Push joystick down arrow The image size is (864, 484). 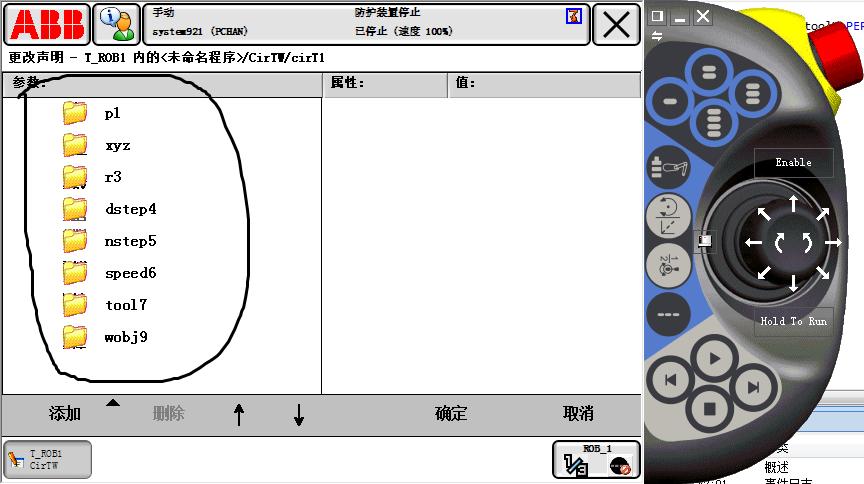[x=793, y=283]
